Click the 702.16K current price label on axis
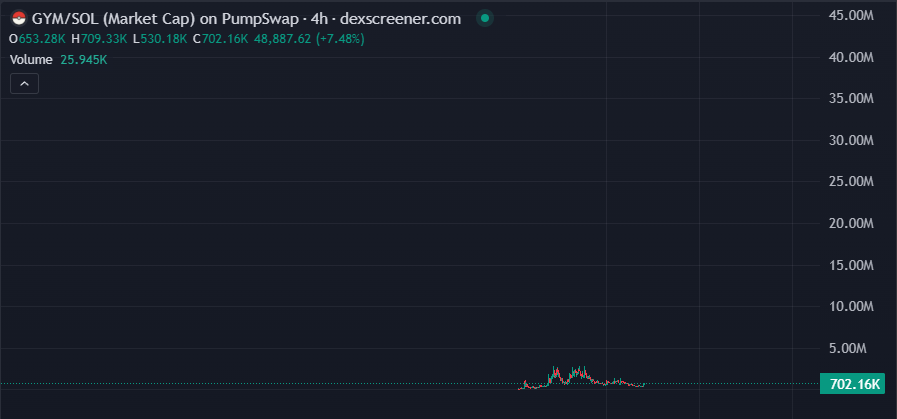The image size is (897, 419). coord(852,384)
